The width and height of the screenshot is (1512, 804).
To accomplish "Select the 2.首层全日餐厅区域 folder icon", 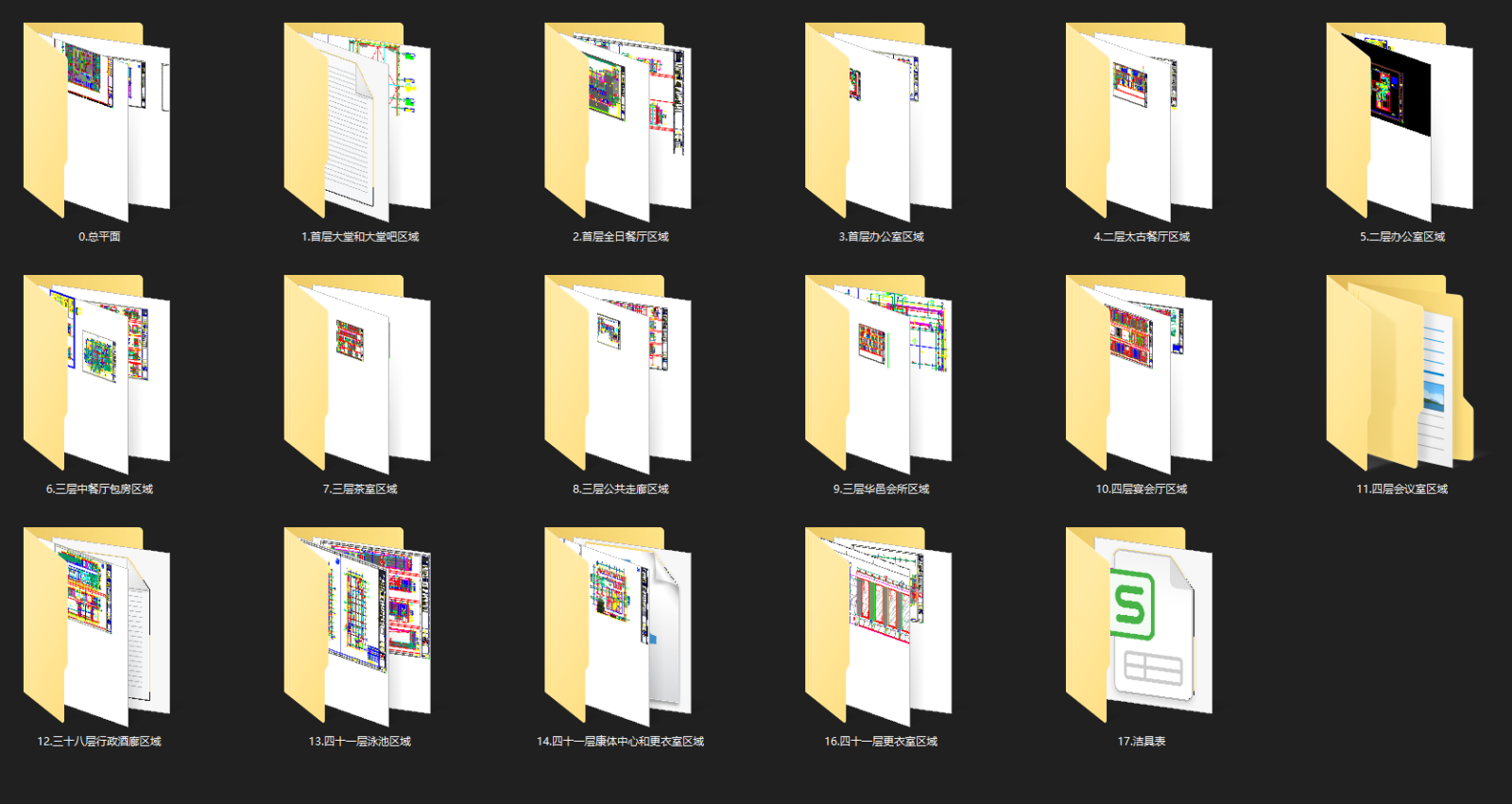I will pos(618,122).
